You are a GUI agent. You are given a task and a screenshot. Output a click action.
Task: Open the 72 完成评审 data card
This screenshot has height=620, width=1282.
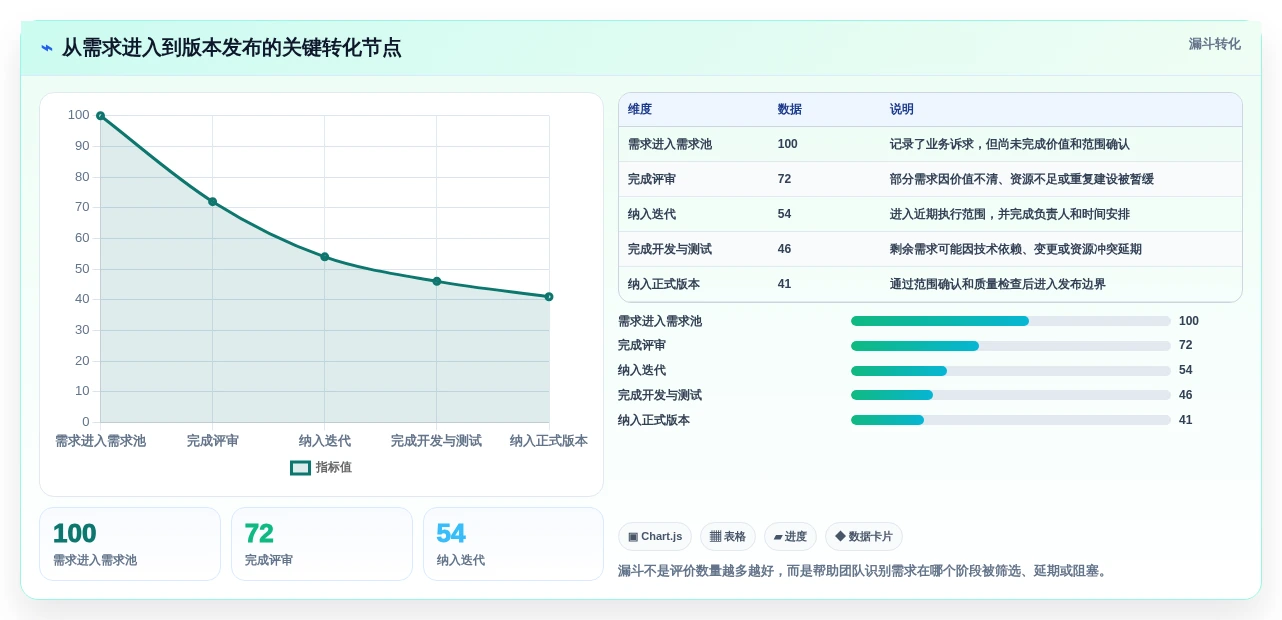322,544
